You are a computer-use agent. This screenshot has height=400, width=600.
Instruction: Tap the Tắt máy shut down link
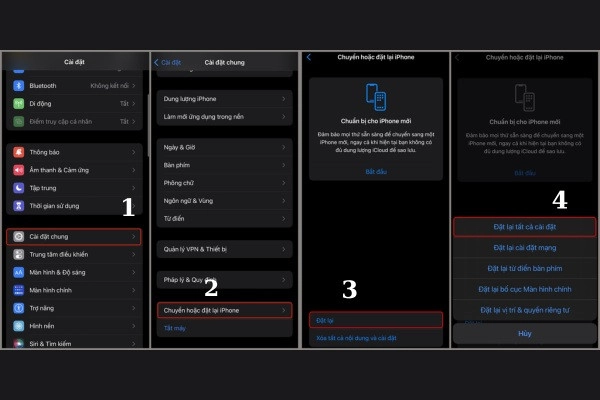[175, 327]
